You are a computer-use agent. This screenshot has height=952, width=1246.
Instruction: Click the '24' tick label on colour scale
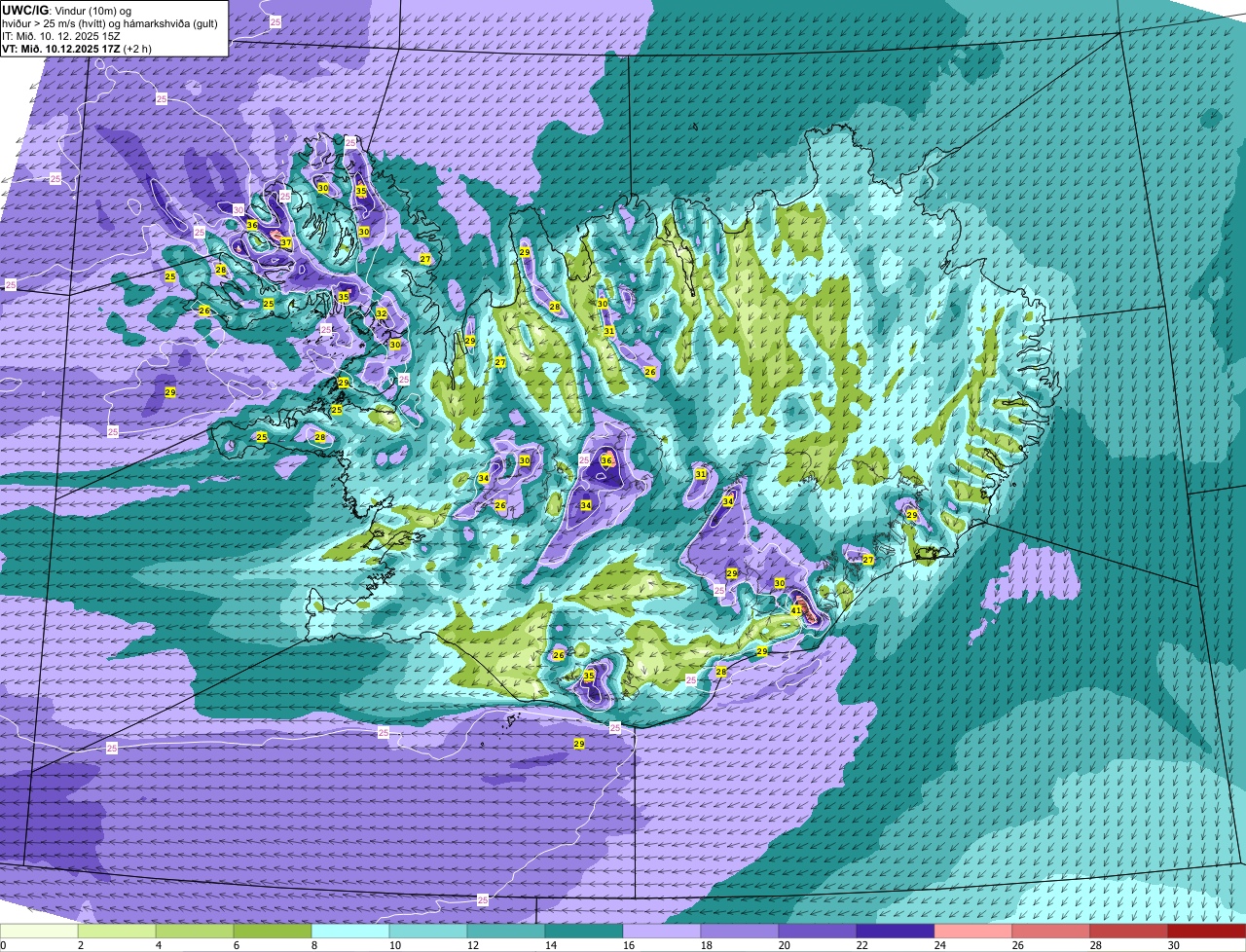(939, 945)
